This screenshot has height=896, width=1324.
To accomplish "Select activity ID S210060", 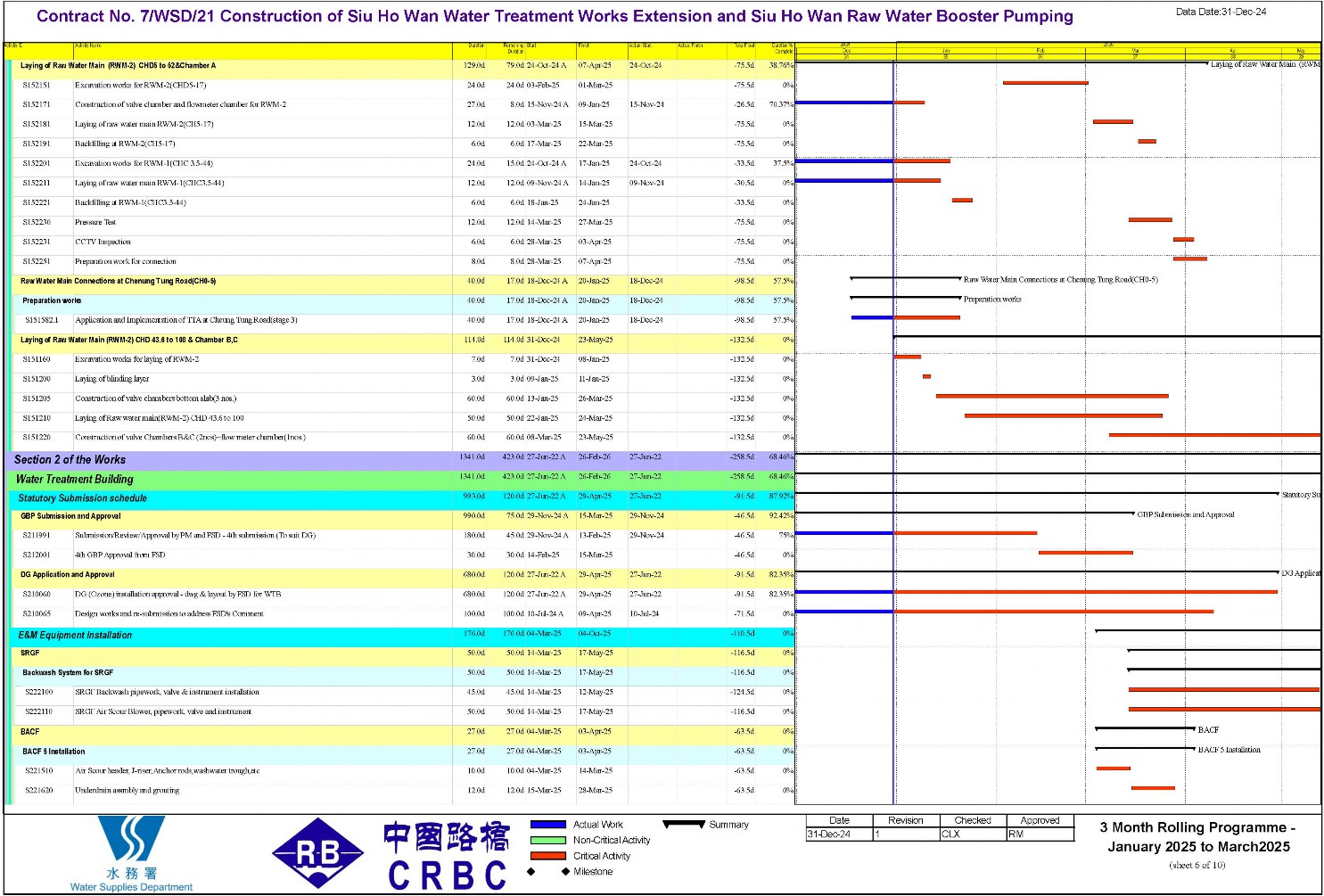I will tap(37, 595).
